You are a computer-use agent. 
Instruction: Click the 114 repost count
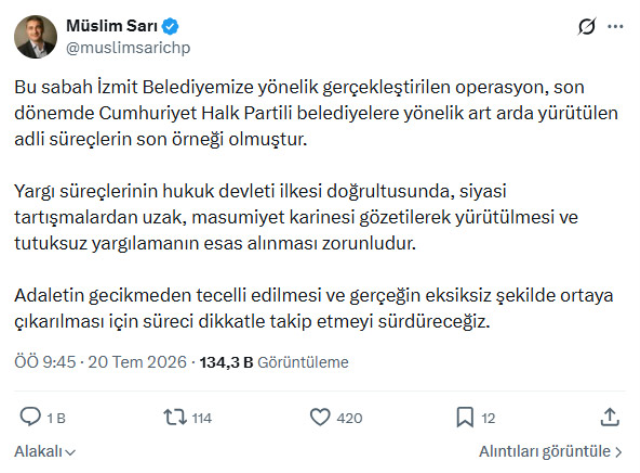tap(202, 418)
